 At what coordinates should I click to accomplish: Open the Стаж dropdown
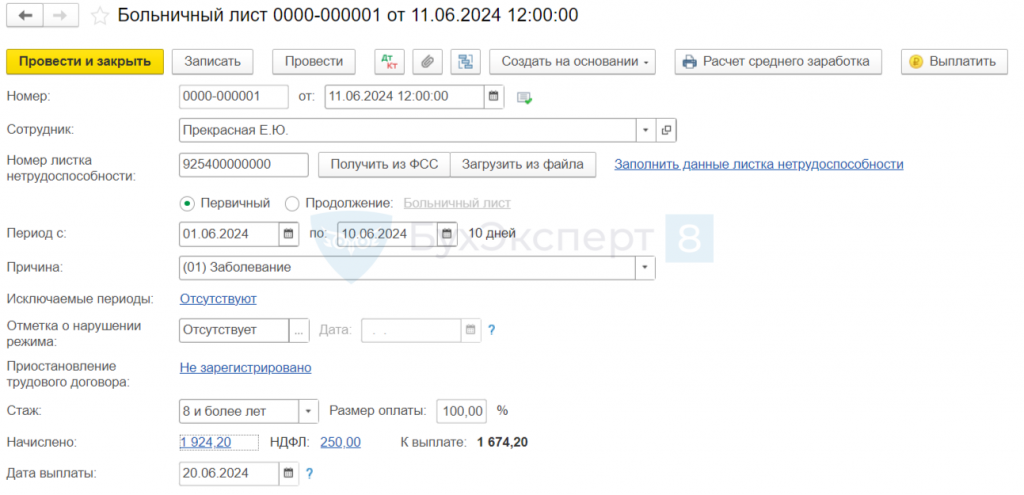click(308, 411)
